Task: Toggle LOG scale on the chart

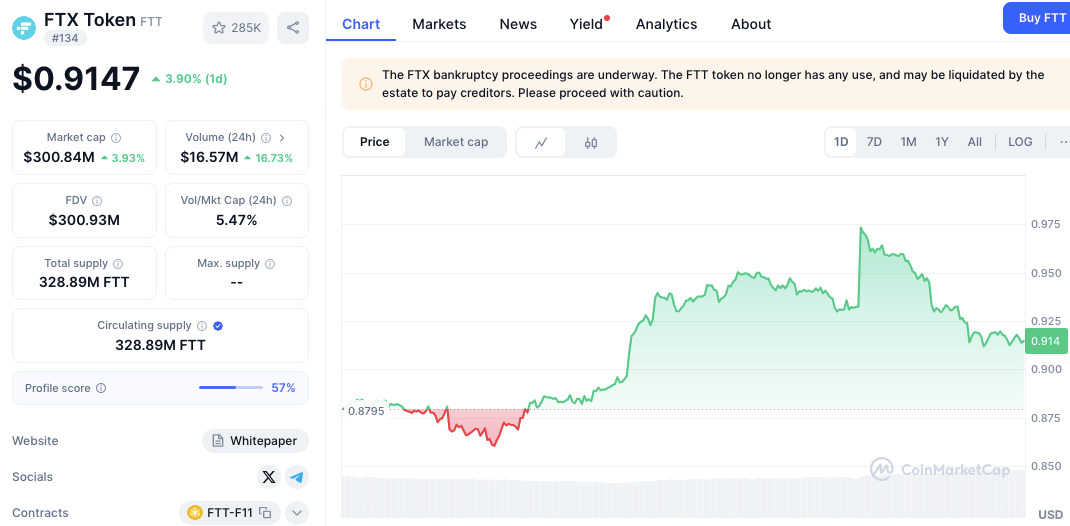Action: [x=1020, y=142]
